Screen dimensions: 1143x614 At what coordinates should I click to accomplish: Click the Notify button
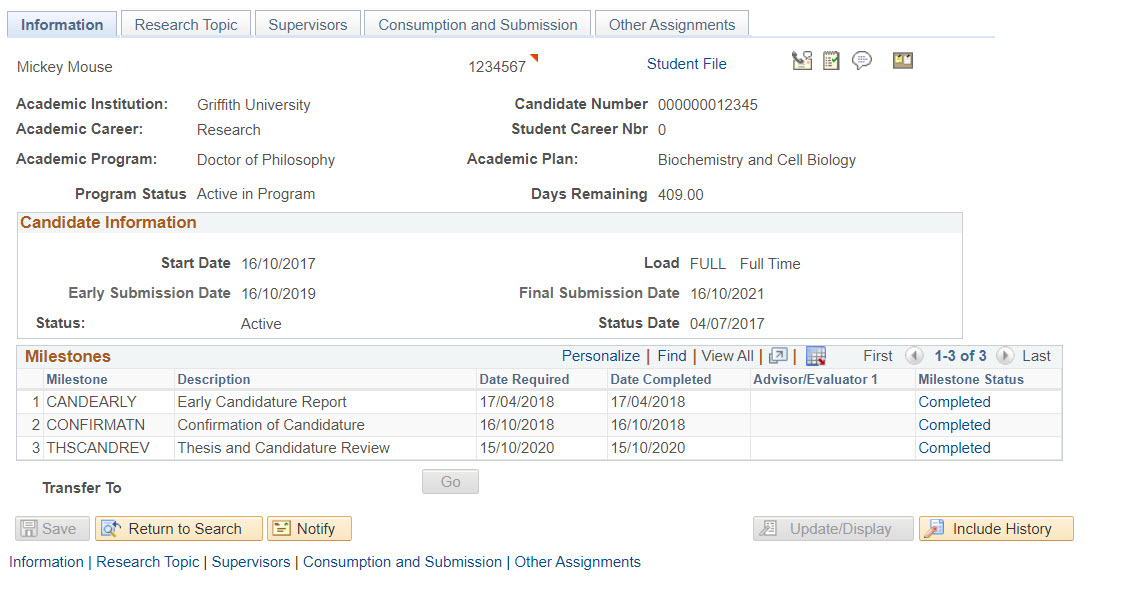tap(309, 529)
